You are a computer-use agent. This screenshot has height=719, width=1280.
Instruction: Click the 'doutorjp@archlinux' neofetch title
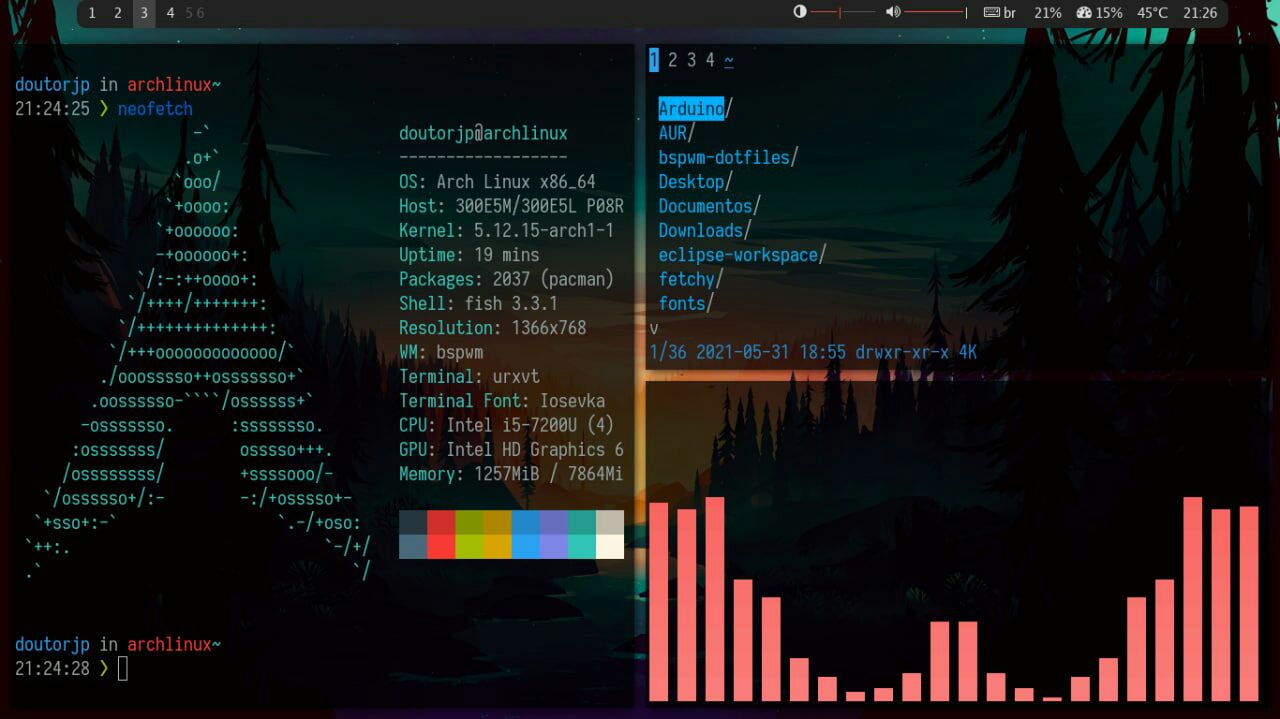coord(483,133)
